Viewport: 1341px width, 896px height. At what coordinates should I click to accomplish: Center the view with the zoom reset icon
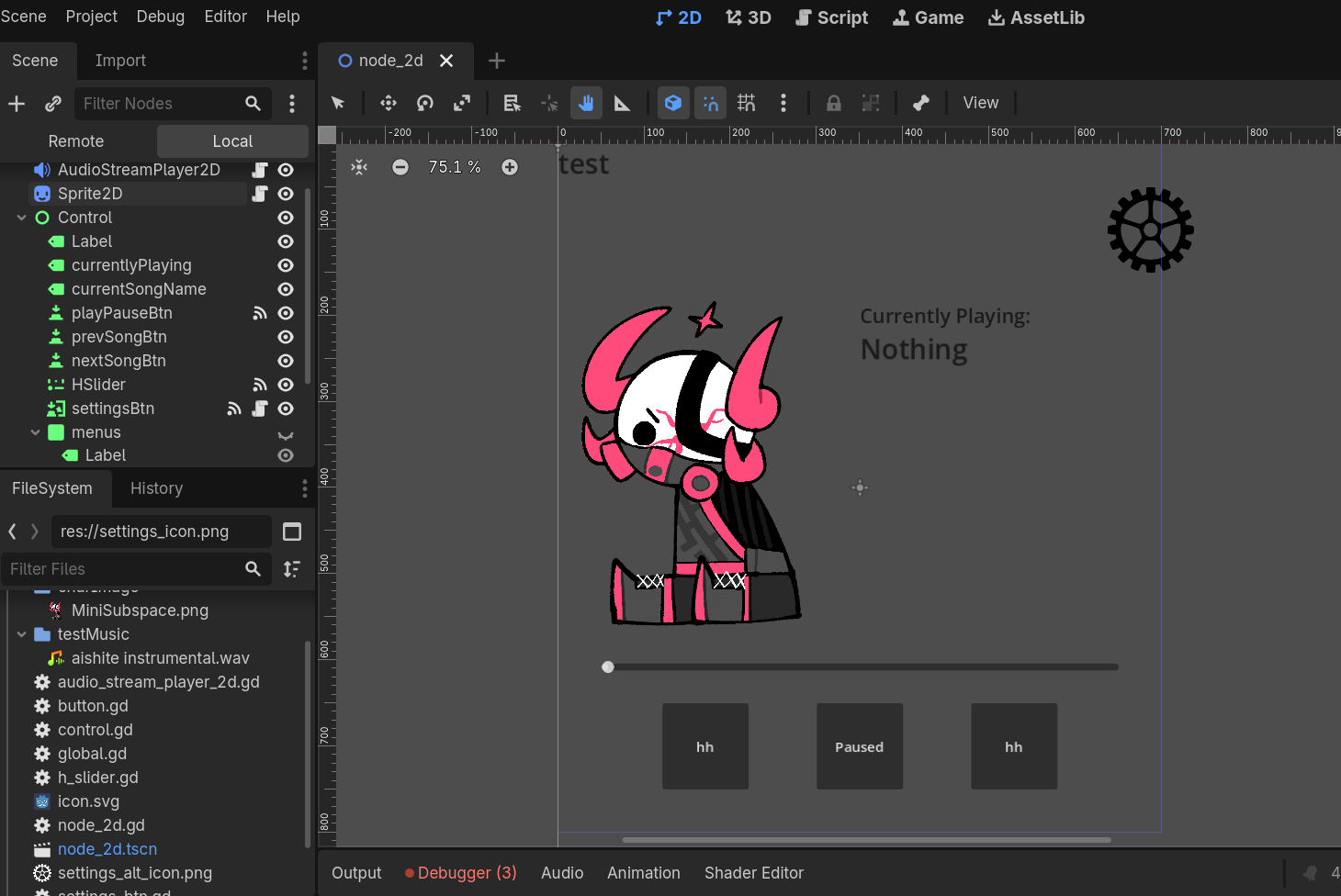(359, 167)
